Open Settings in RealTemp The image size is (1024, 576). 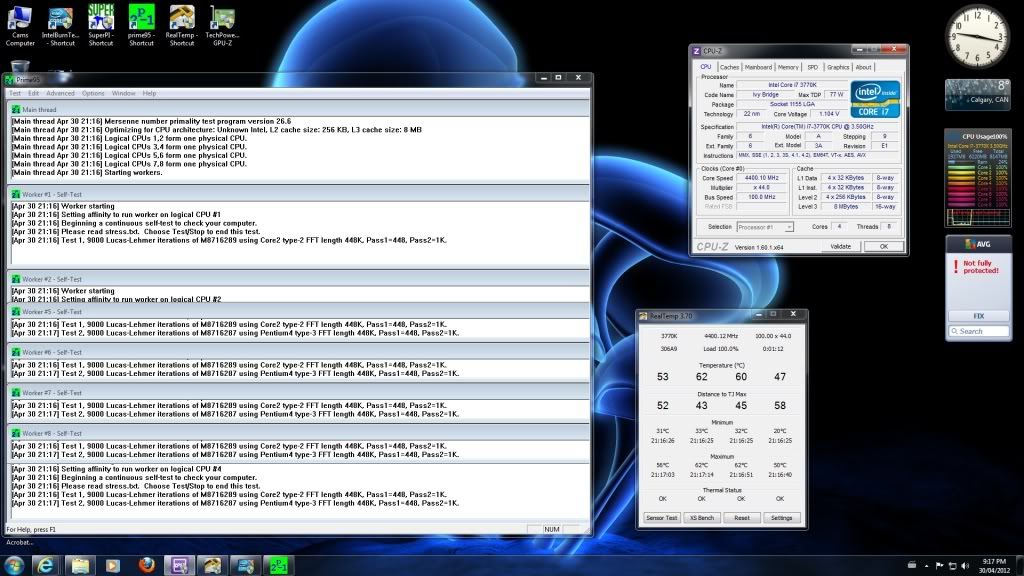click(x=782, y=518)
